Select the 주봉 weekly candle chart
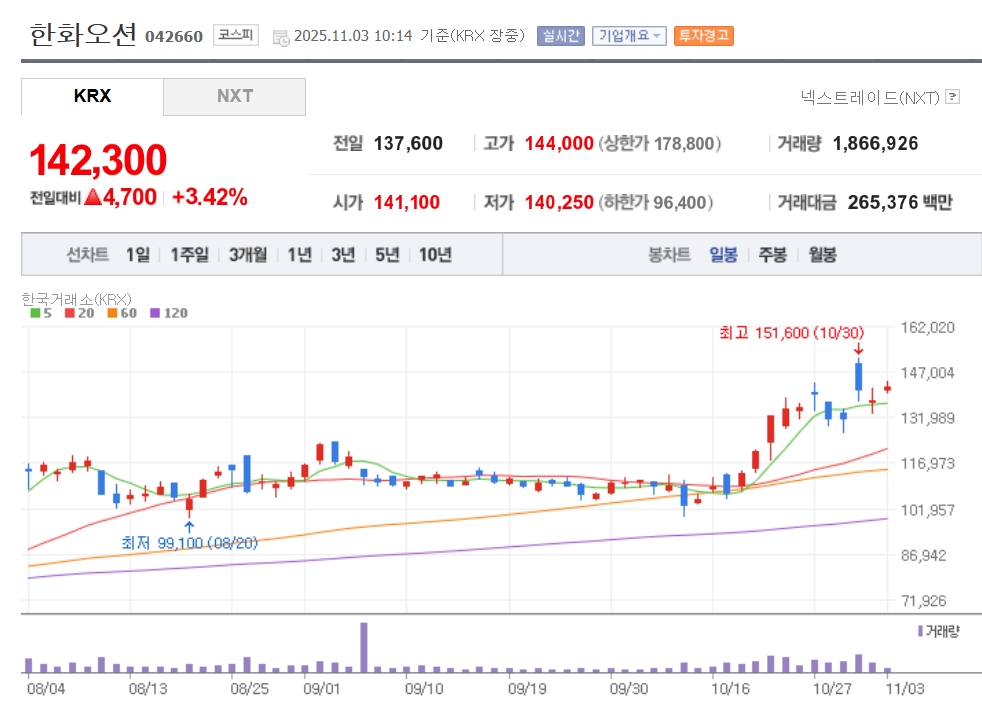The height and width of the screenshot is (719, 982). [773, 255]
